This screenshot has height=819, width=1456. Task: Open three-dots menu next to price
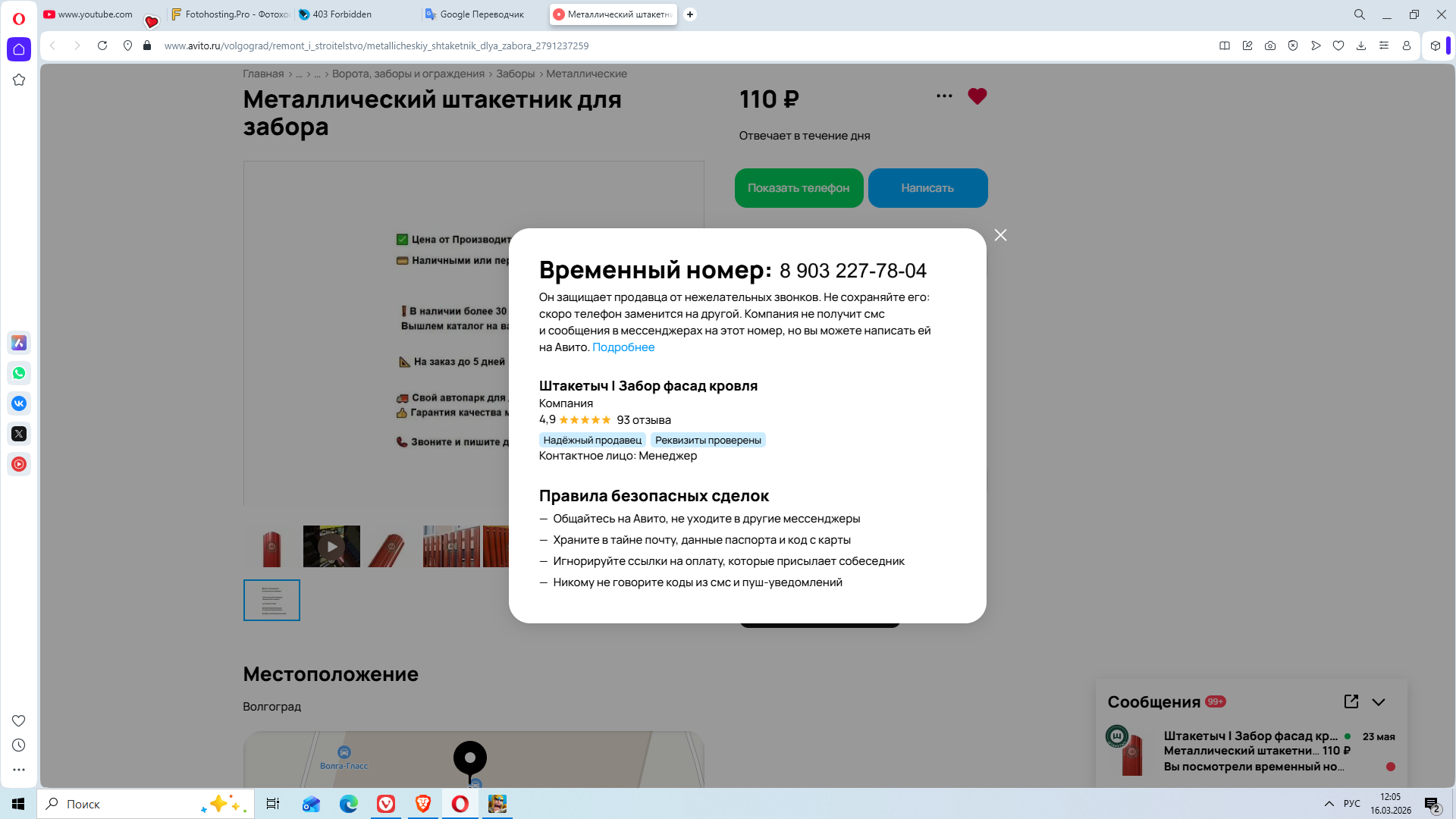coord(944,96)
